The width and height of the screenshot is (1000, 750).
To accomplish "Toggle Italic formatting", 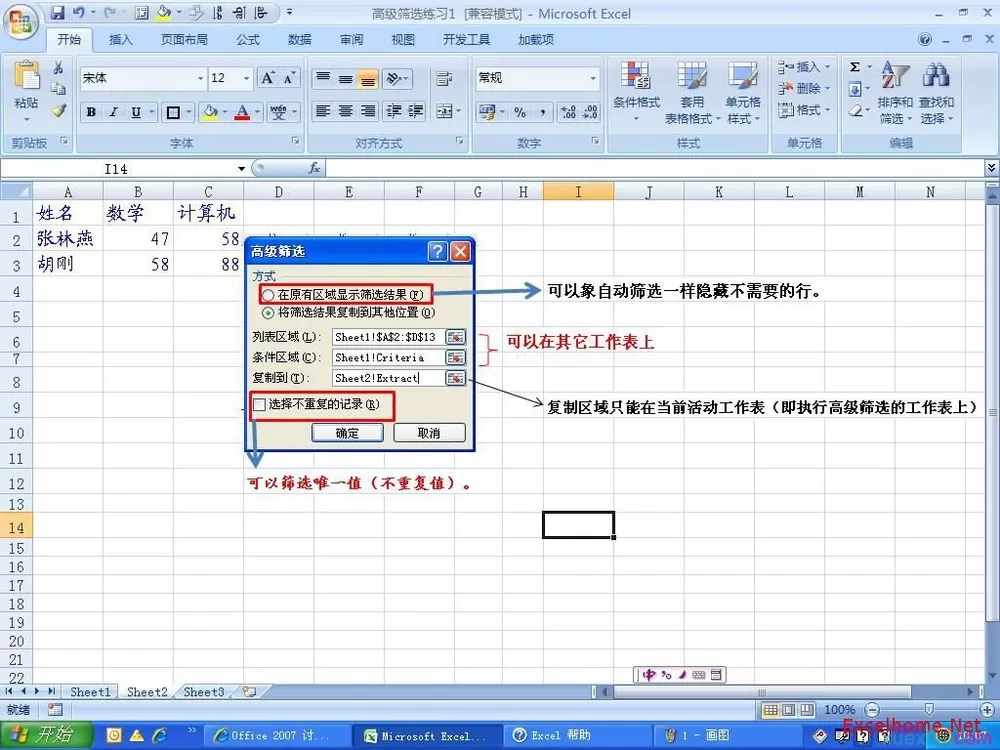I will coord(114,112).
